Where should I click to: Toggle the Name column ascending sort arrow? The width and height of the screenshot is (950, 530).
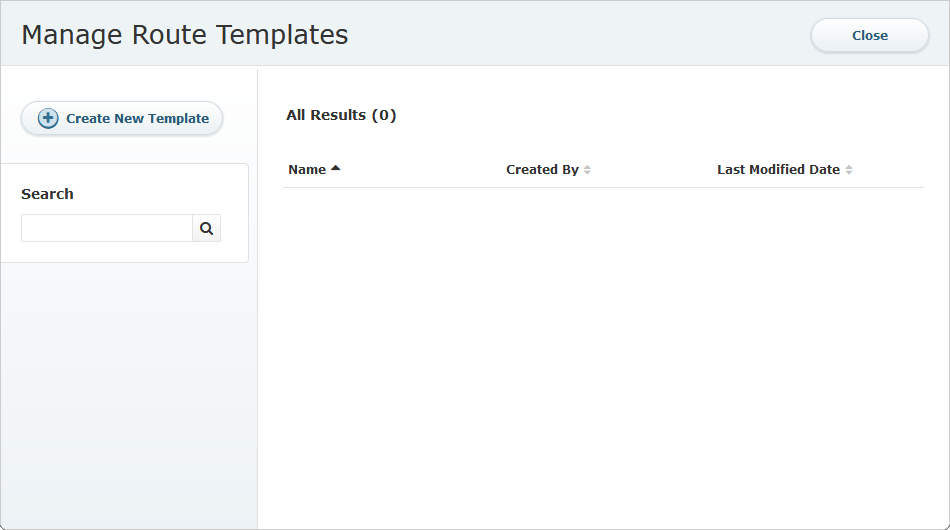(x=336, y=168)
